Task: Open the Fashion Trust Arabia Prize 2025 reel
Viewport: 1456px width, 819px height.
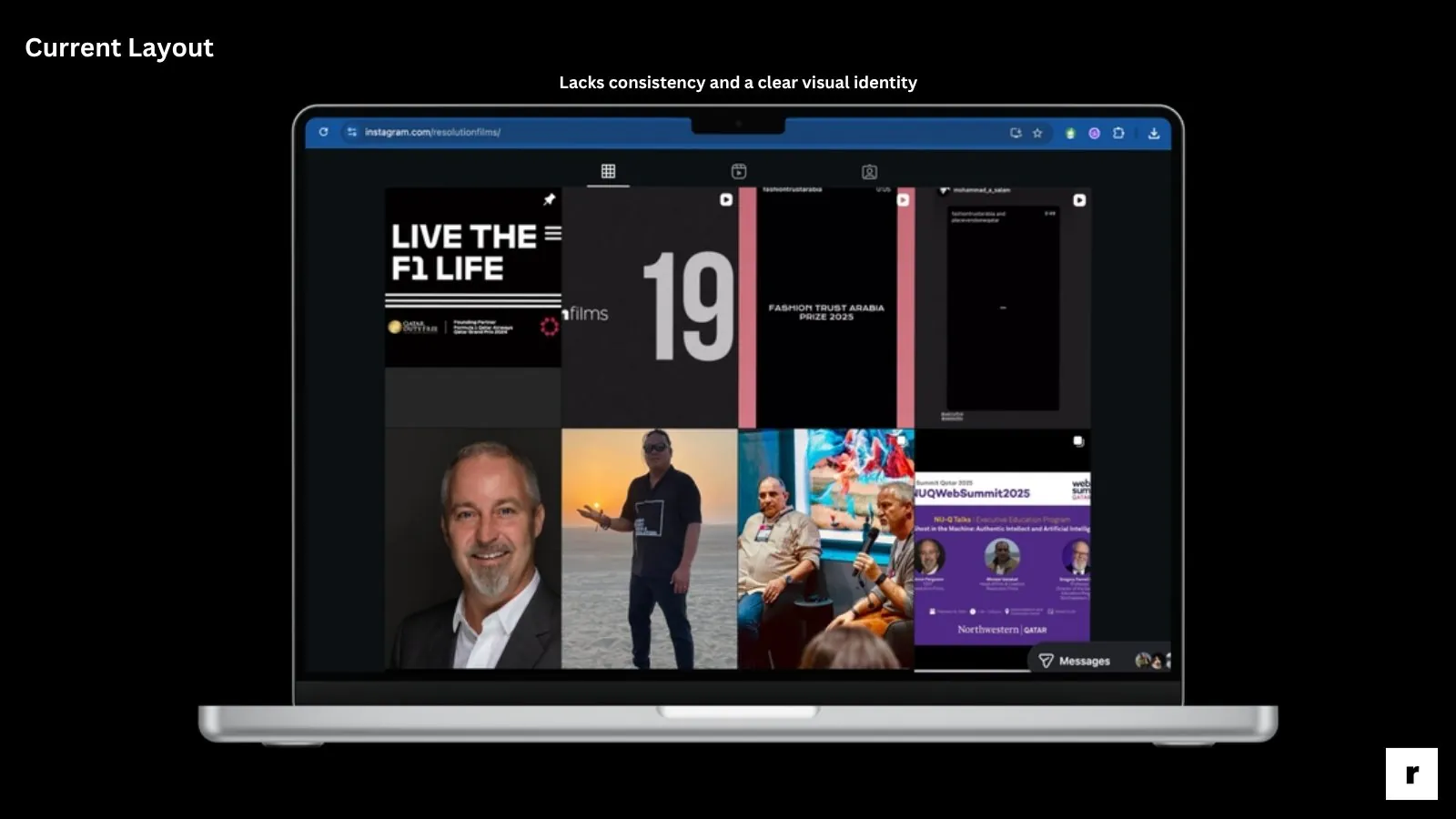Action: pyautogui.click(x=826, y=308)
